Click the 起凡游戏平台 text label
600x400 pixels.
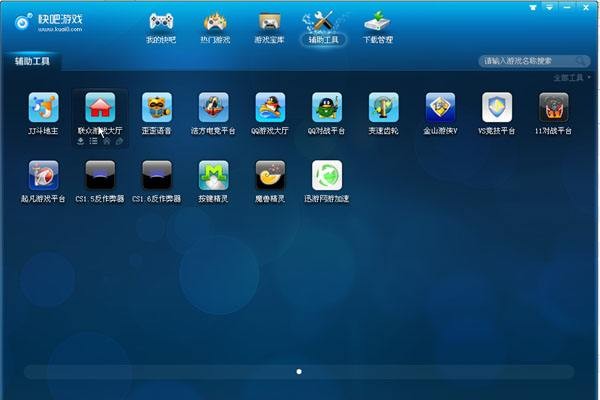click(x=43, y=199)
